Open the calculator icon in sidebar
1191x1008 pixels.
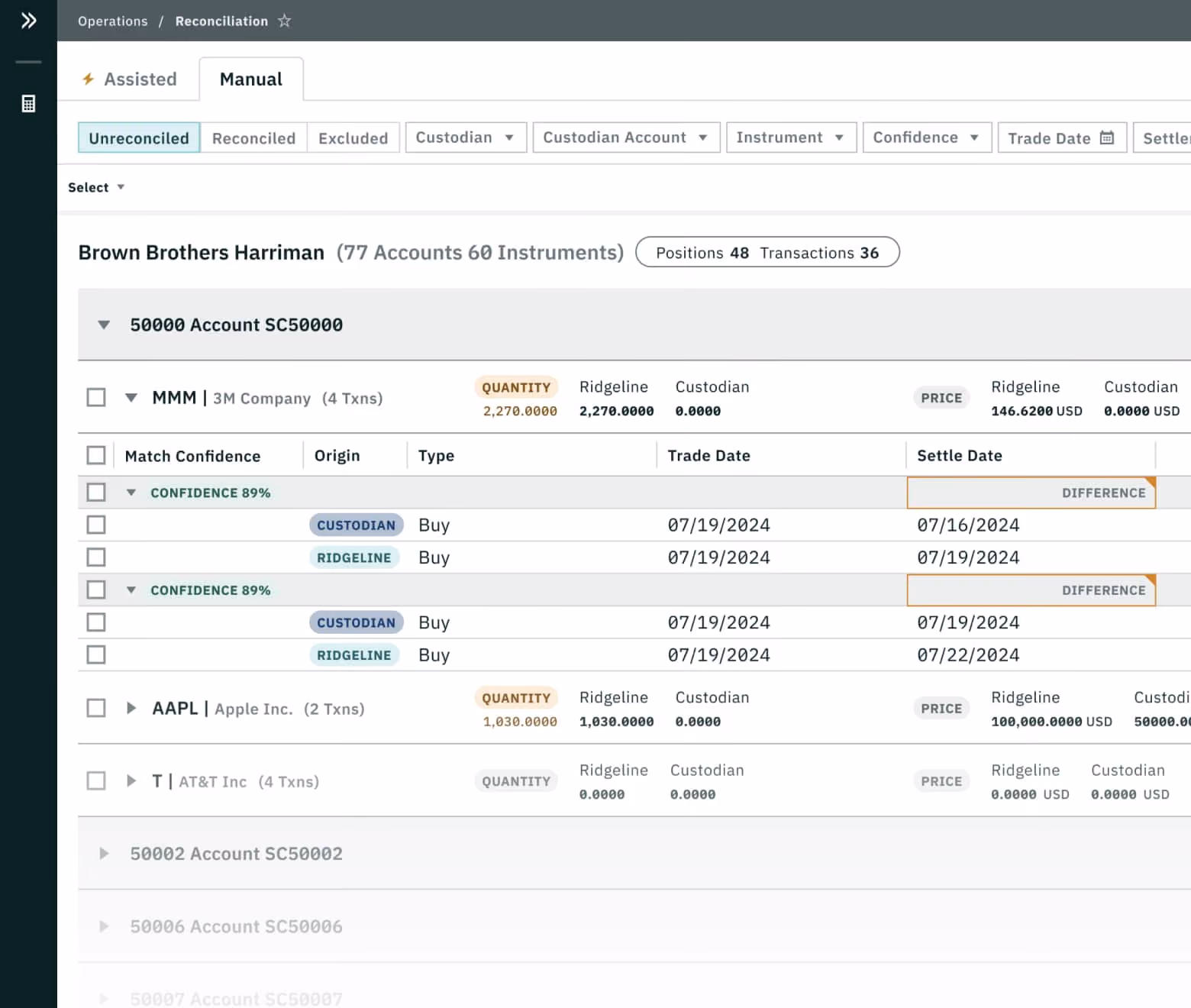(28, 104)
